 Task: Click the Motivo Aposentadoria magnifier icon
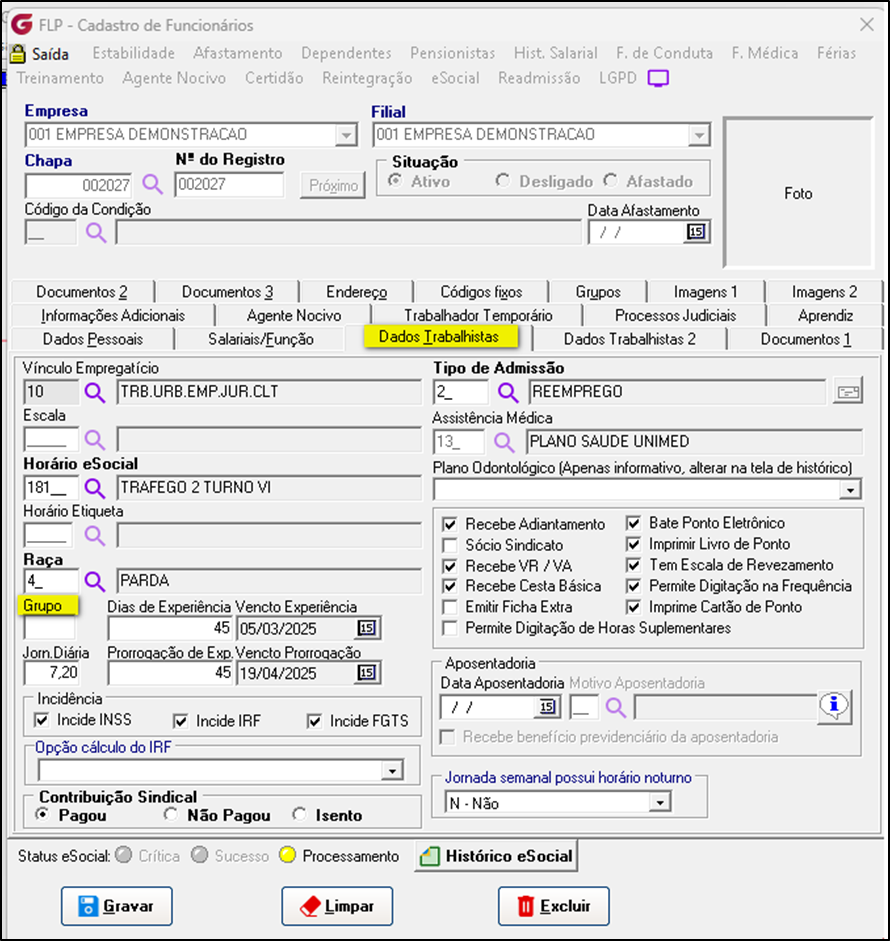616,708
